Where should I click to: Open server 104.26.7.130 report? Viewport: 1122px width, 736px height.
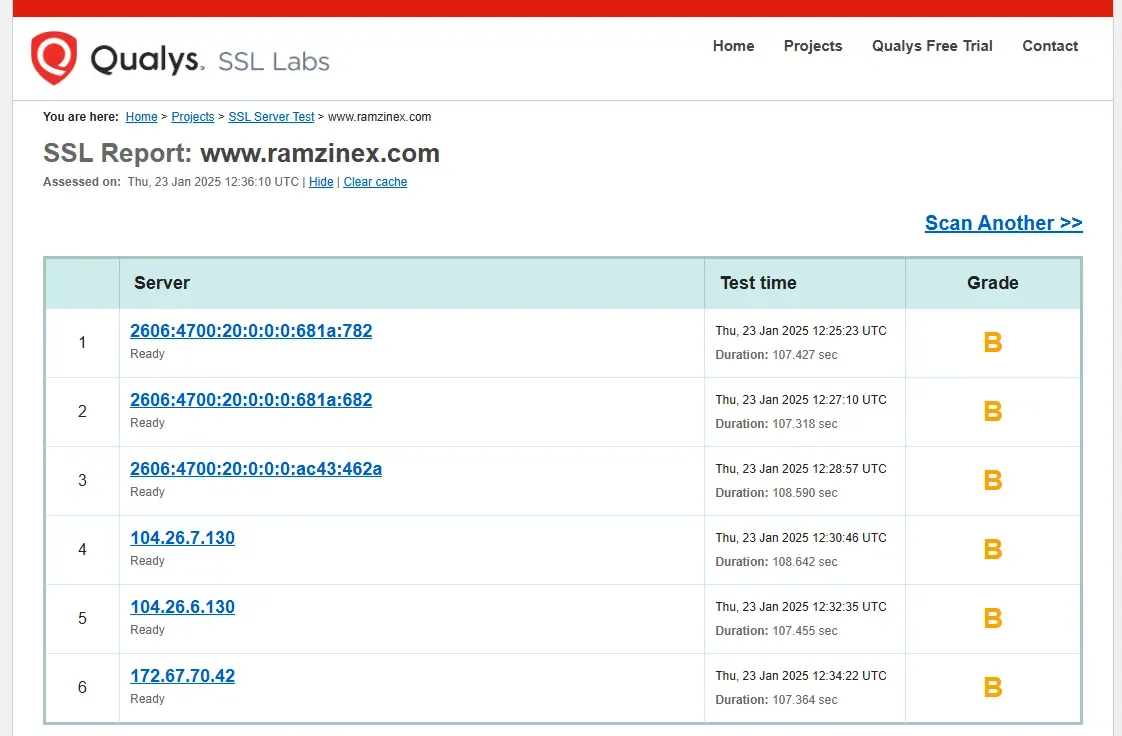point(182,537)
